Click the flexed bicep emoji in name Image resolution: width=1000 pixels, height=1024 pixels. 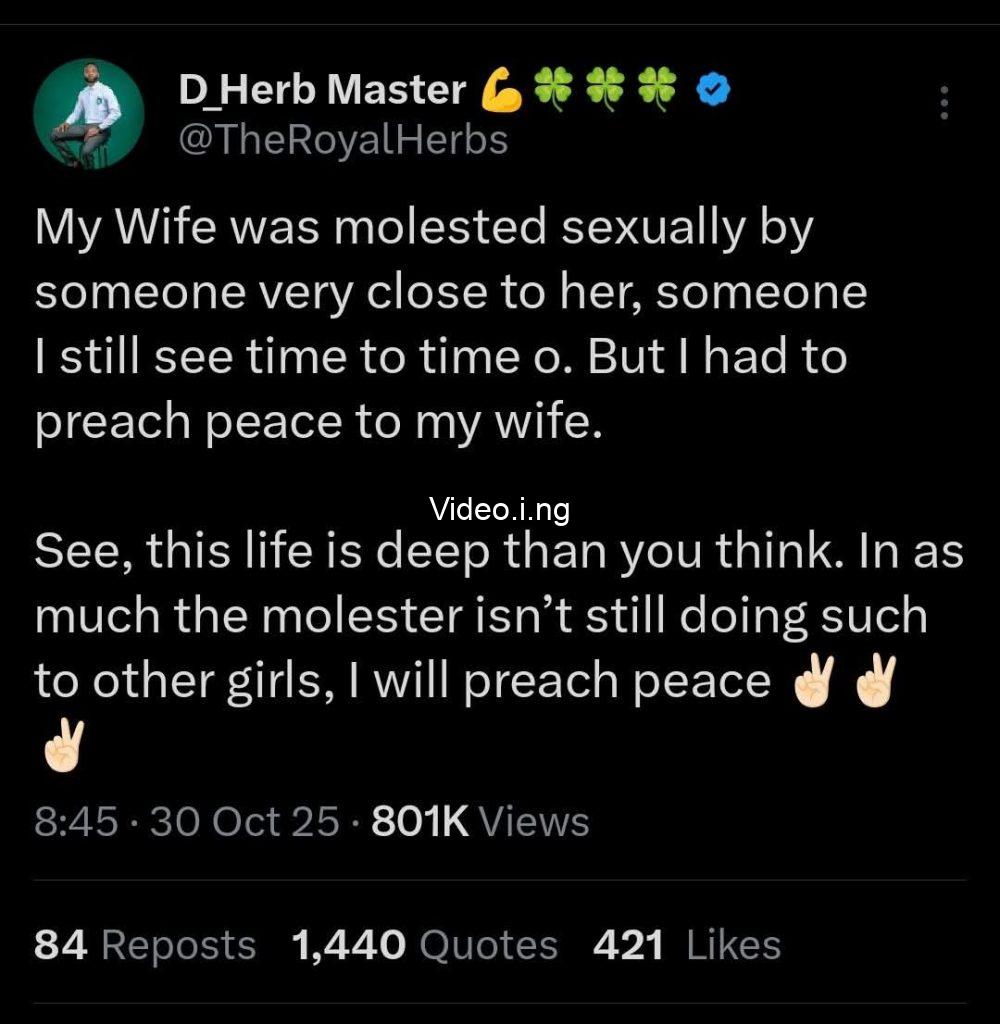501,89
